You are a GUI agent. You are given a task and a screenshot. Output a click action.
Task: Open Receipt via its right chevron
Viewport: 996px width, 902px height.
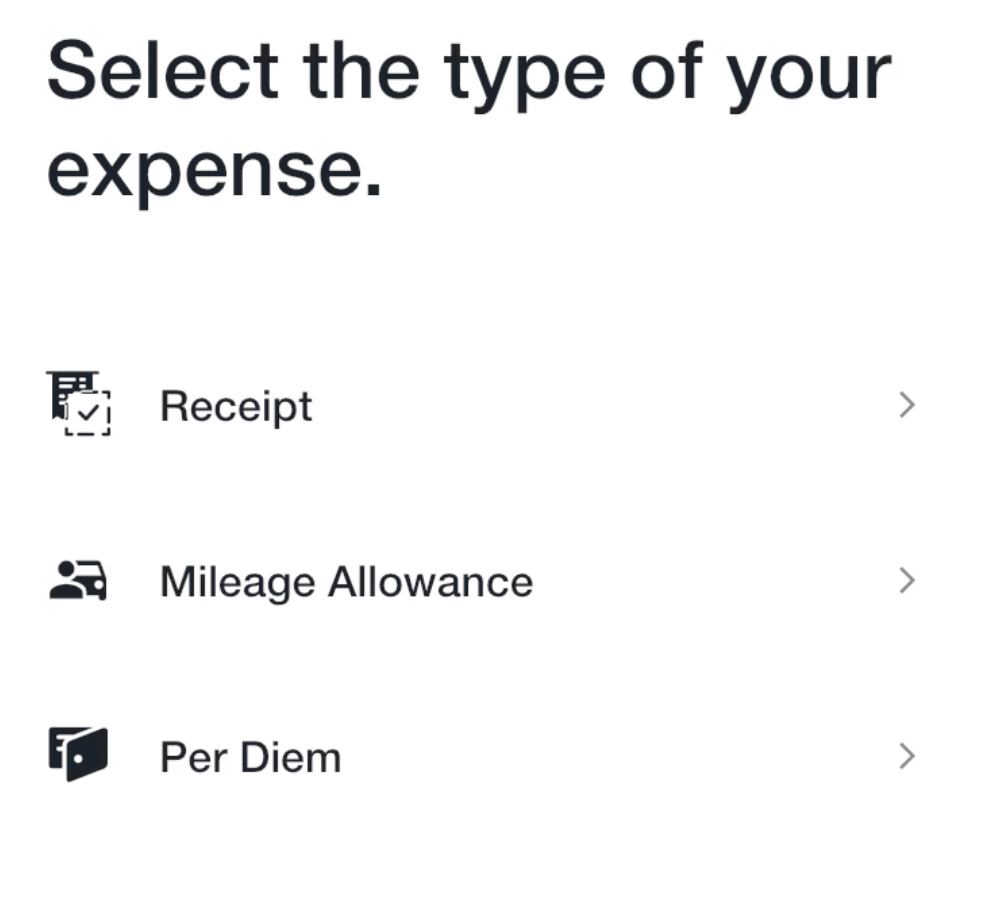pyautogui.click(x=907, y=405)
